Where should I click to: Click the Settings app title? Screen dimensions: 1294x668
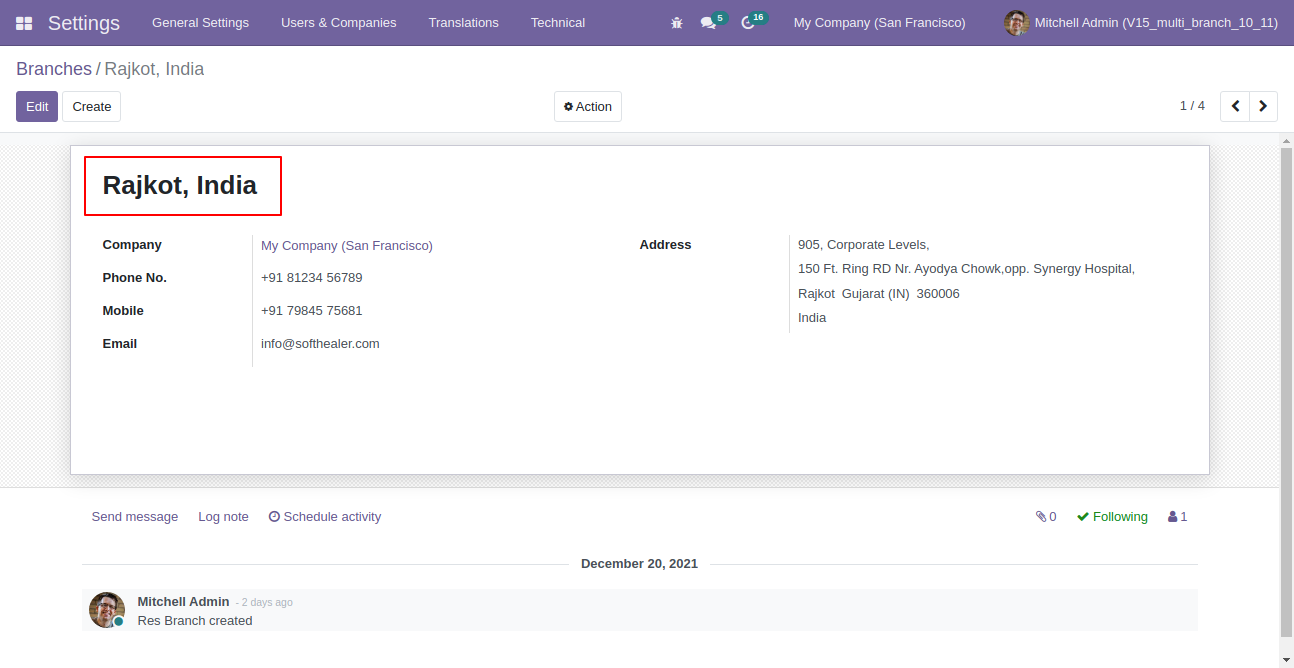84,23
